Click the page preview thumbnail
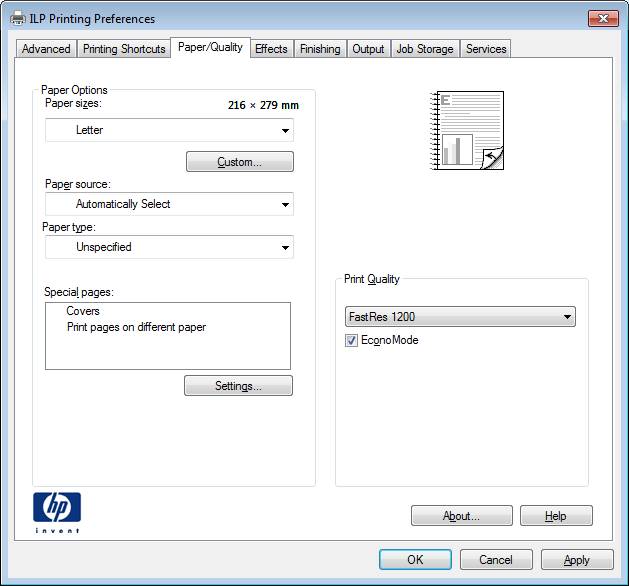 coord(466,130)
